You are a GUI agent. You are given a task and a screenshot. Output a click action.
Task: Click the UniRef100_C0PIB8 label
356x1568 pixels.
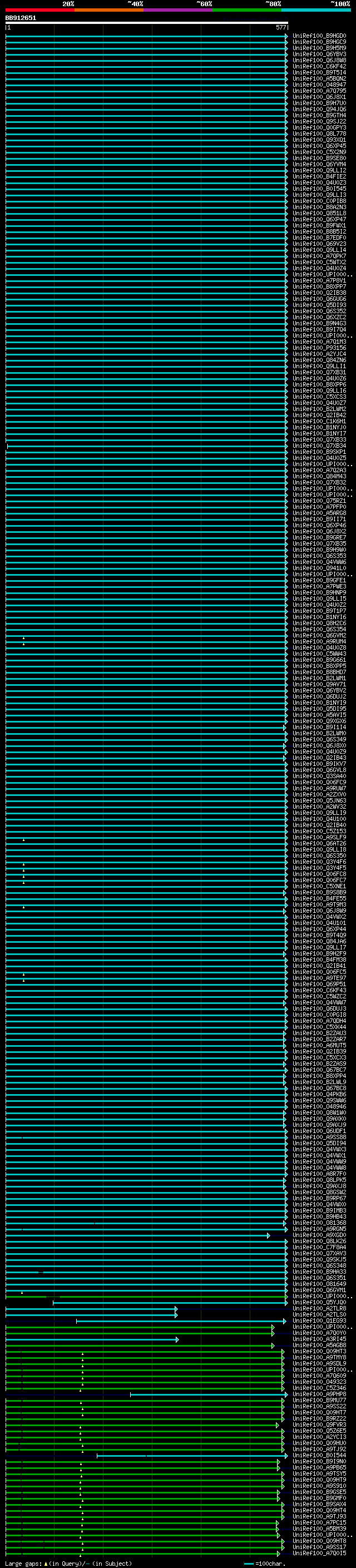319,201
